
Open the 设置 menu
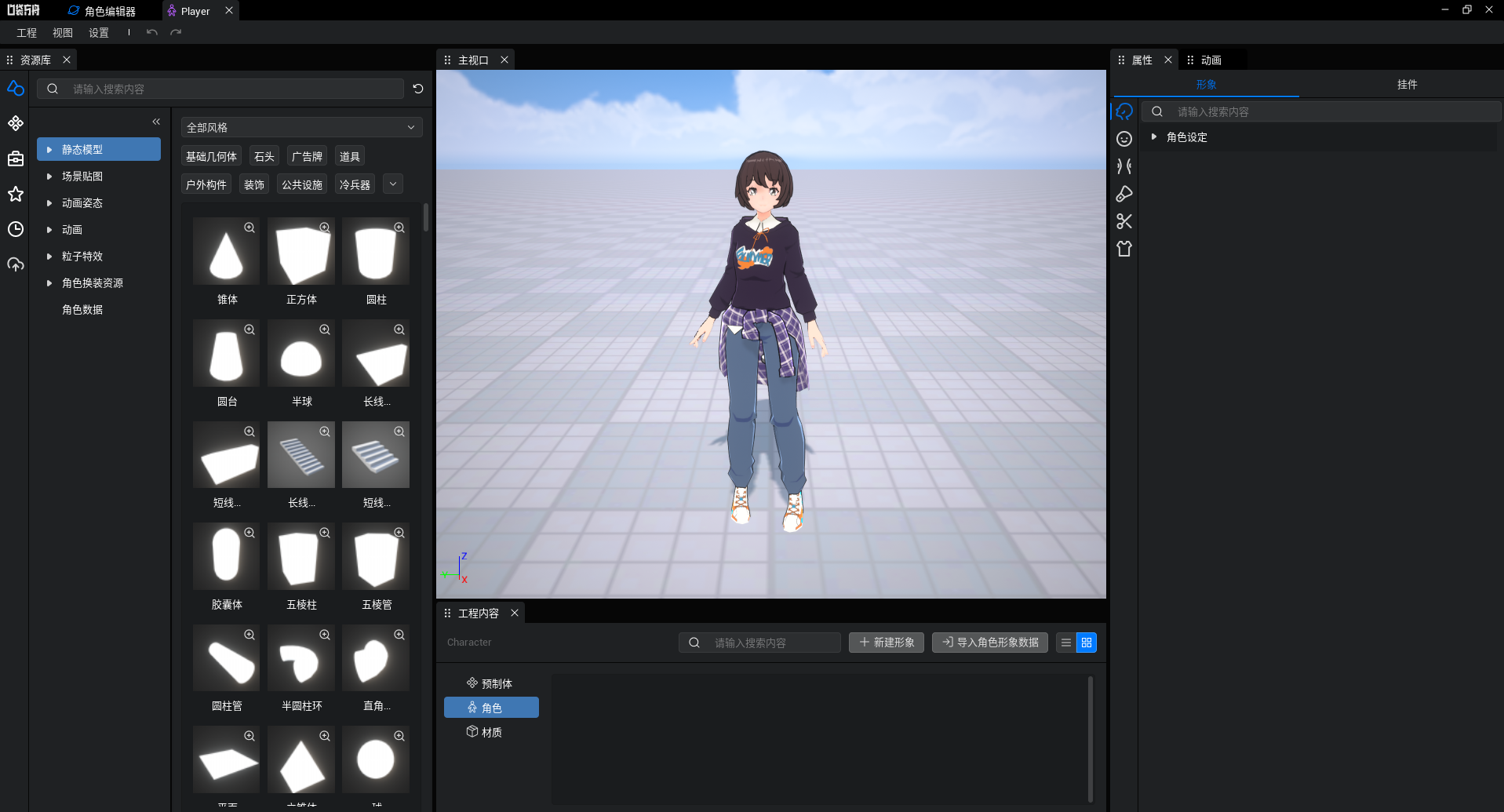click(x=99, y=32)
